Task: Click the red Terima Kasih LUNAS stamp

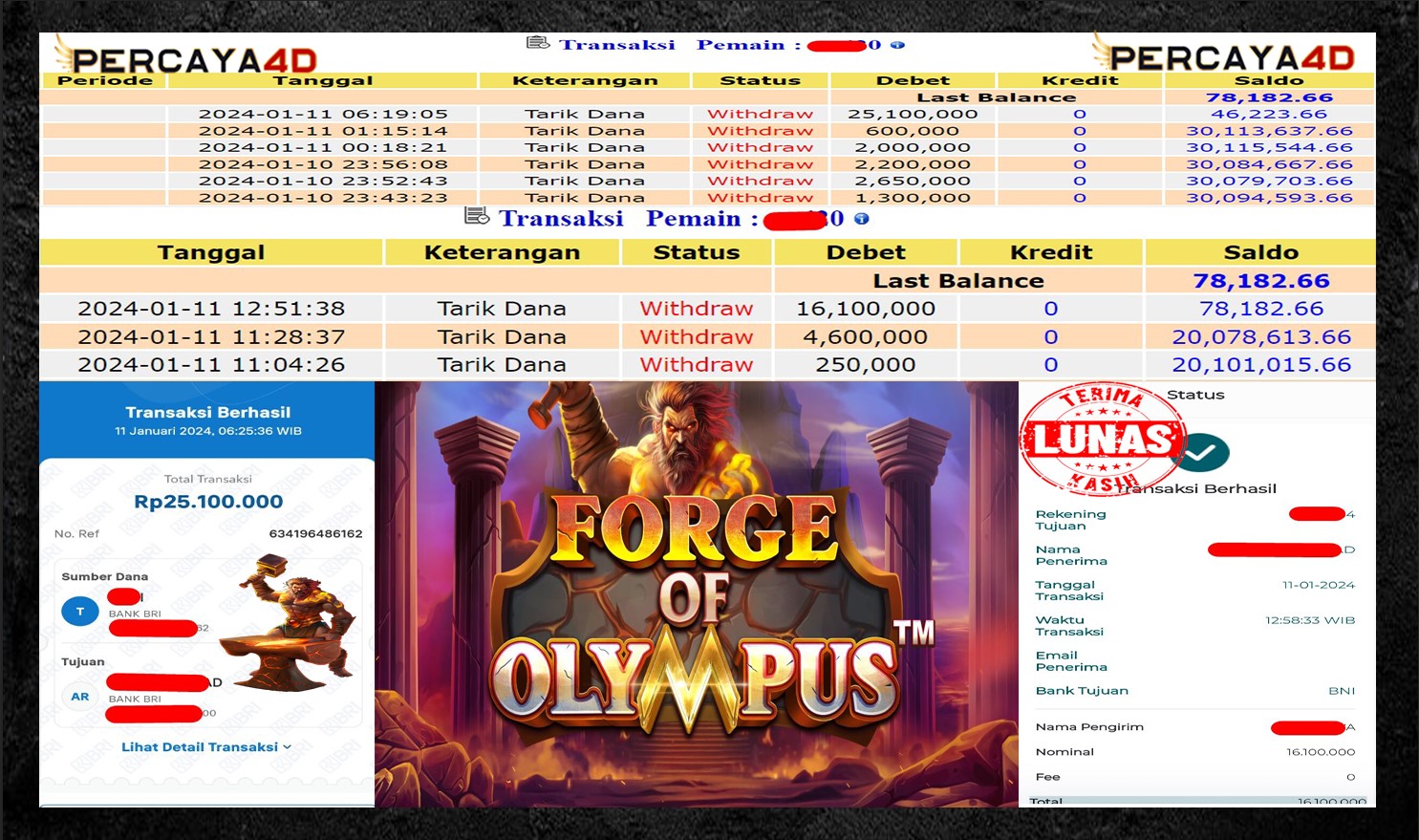Action: tap(1102, 441)
